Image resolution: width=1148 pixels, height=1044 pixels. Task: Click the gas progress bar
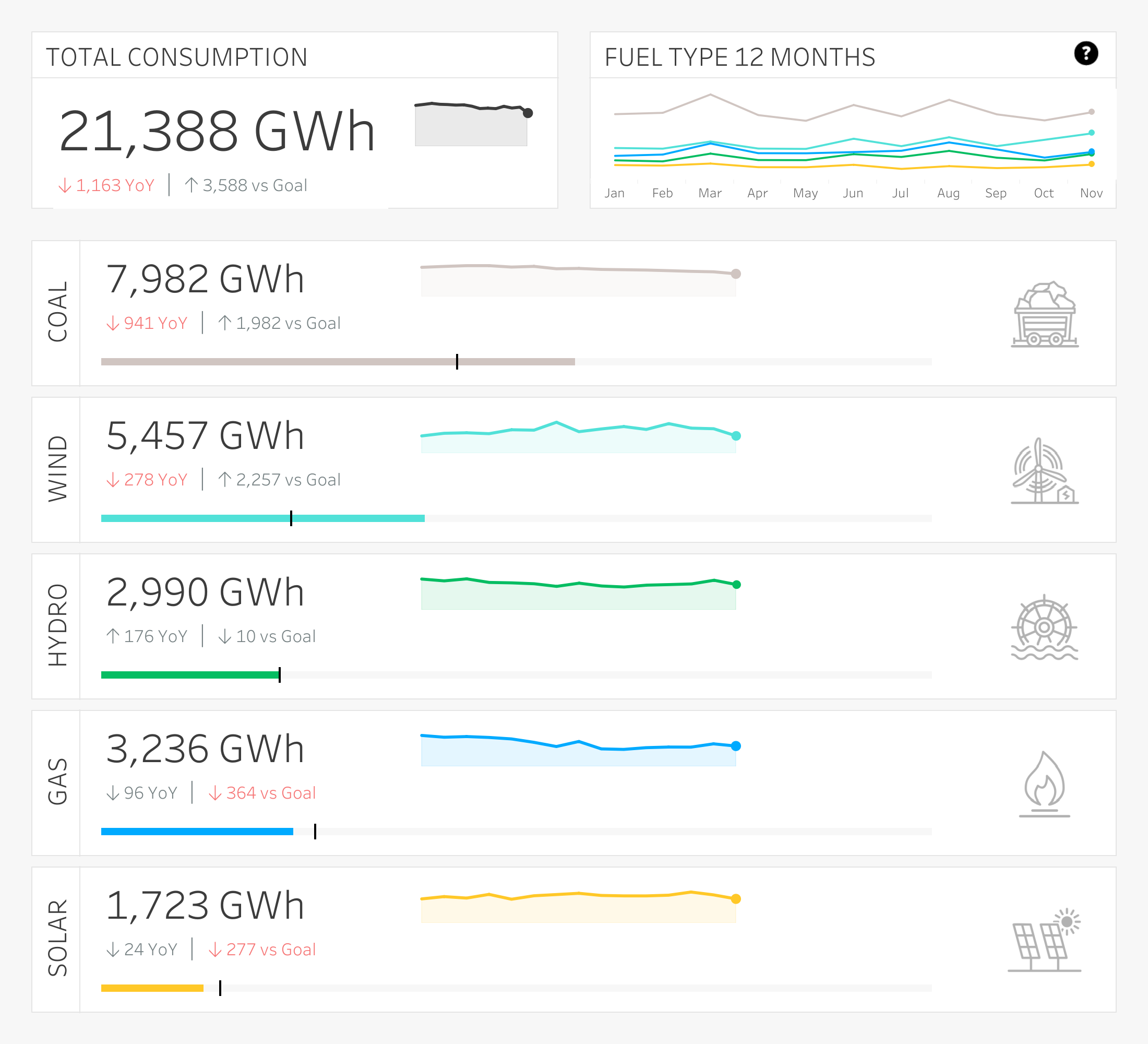(x=517, y=832)
